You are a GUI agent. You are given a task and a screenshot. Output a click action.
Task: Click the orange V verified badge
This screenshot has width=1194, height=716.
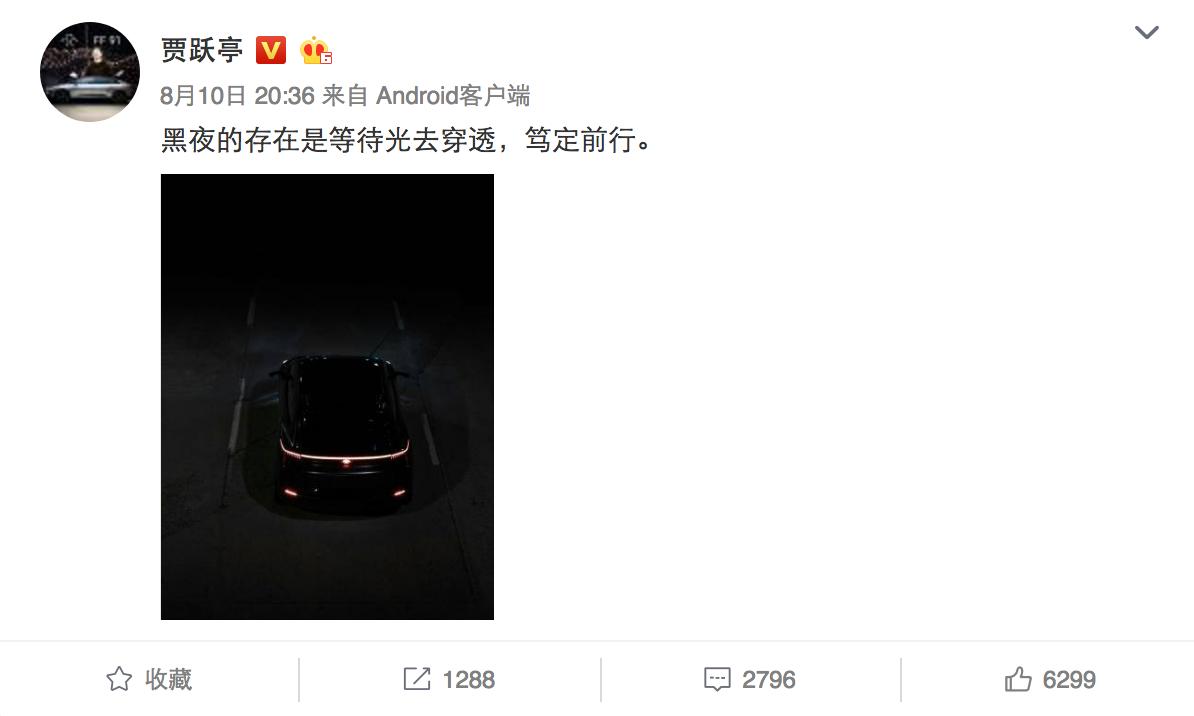[x=270, y=50]
